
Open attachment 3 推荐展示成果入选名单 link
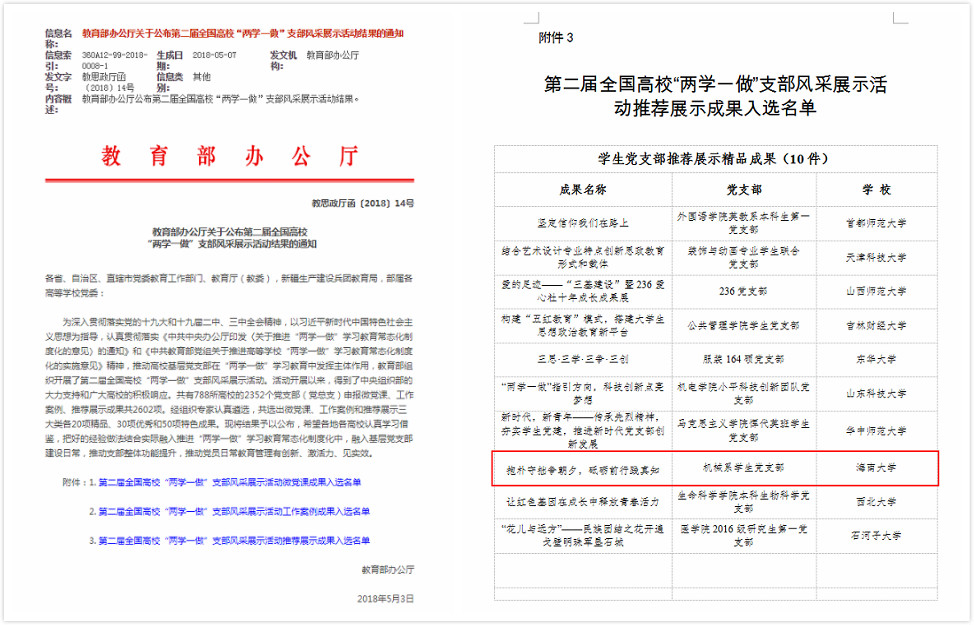point(234,541)
